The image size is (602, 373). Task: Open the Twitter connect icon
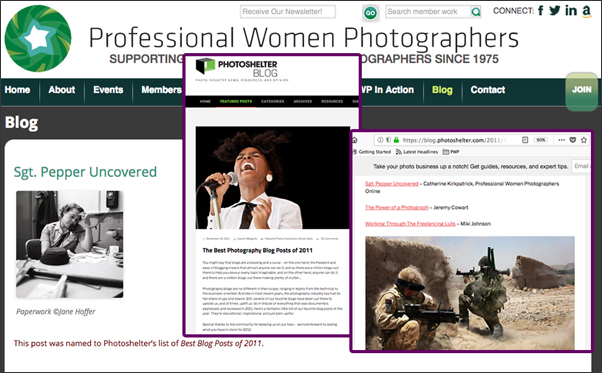[x=555, y=10]
